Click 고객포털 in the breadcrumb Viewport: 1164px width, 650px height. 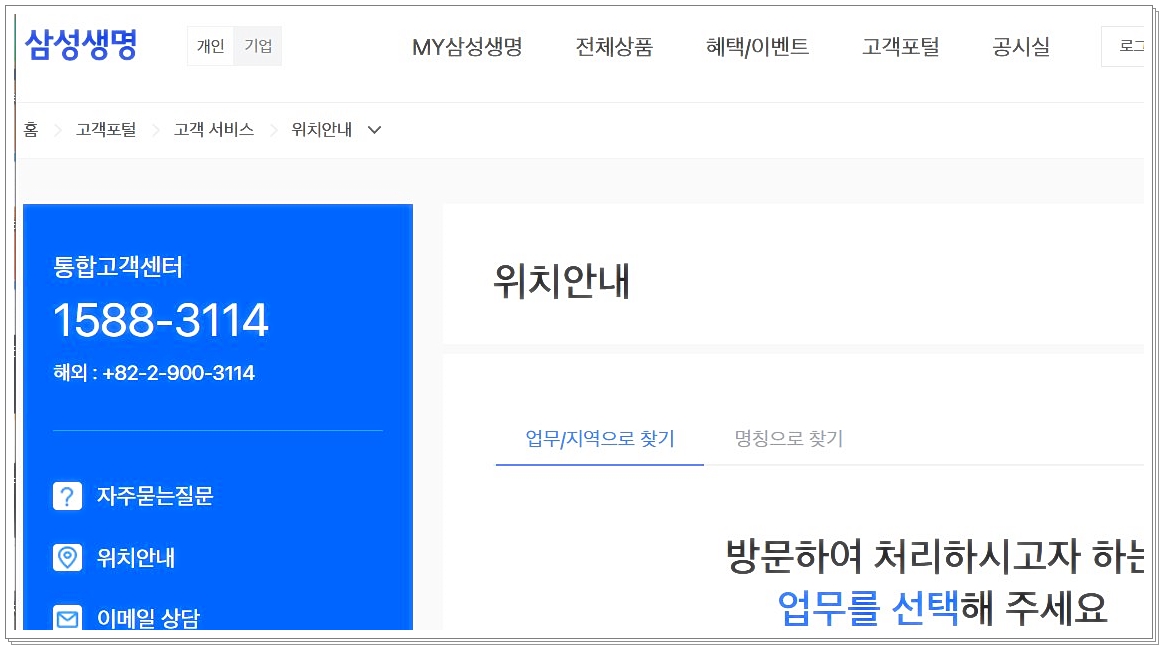106,130
